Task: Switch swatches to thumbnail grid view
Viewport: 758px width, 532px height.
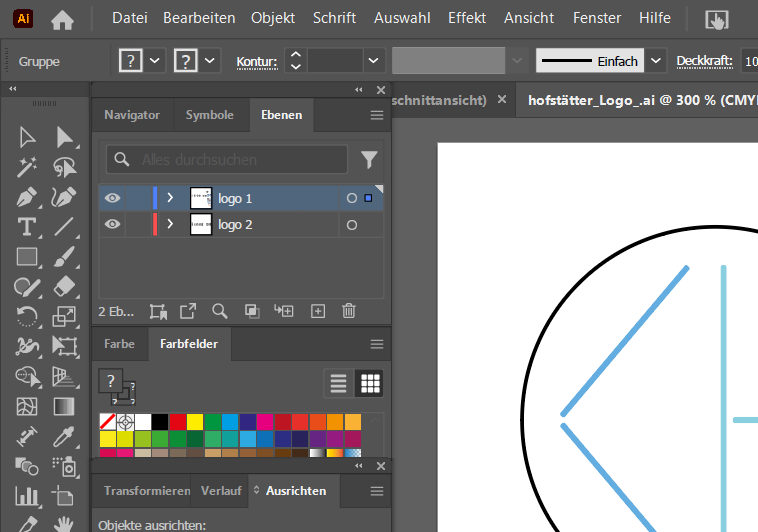Action: pyautogui.click(x=370, y=383)
